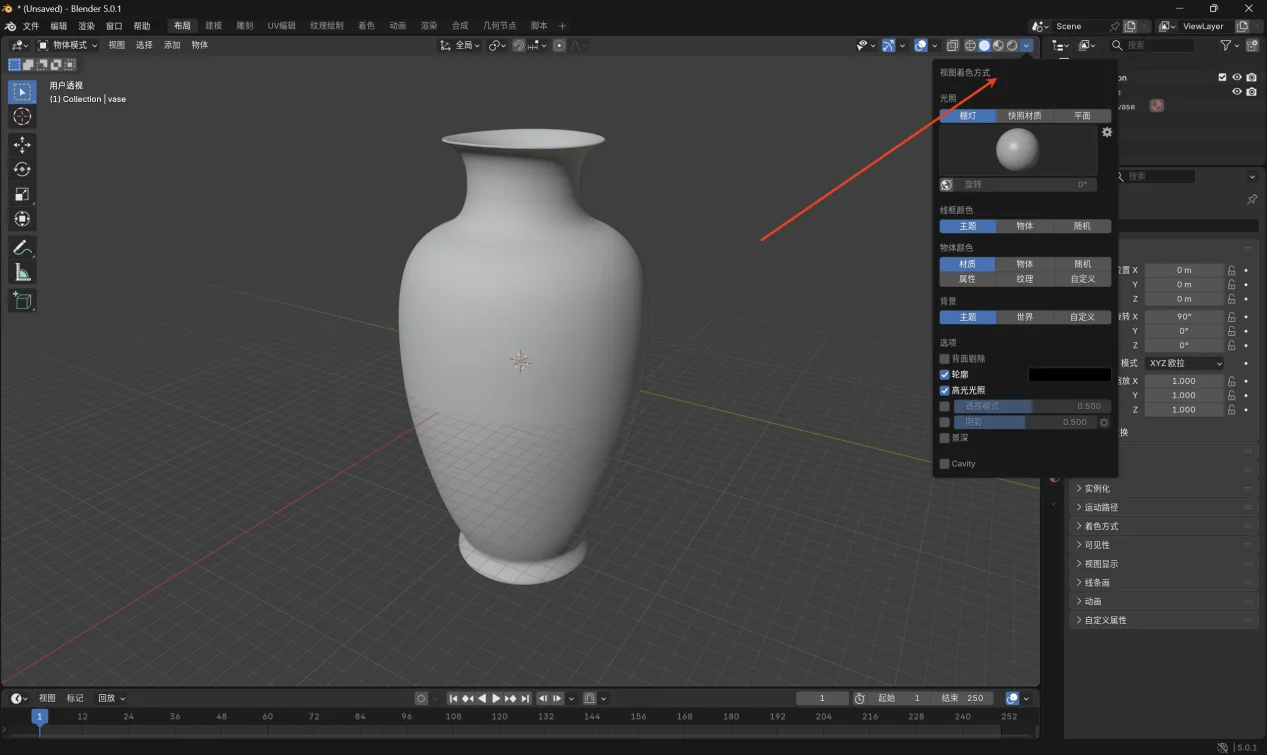Choose the Measure tool

pos(22,272)
